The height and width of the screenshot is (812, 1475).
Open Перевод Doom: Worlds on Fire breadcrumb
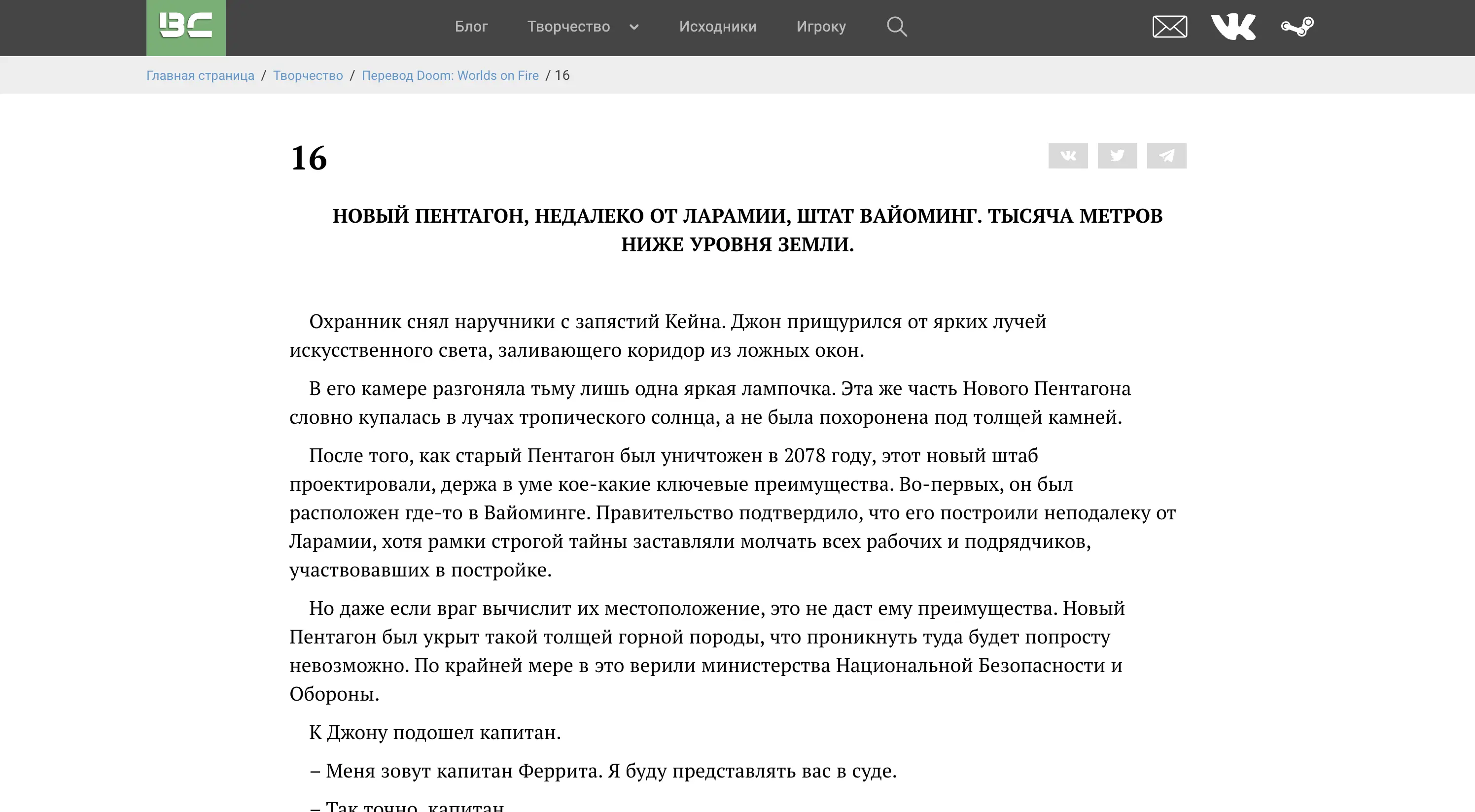[450, 75]
